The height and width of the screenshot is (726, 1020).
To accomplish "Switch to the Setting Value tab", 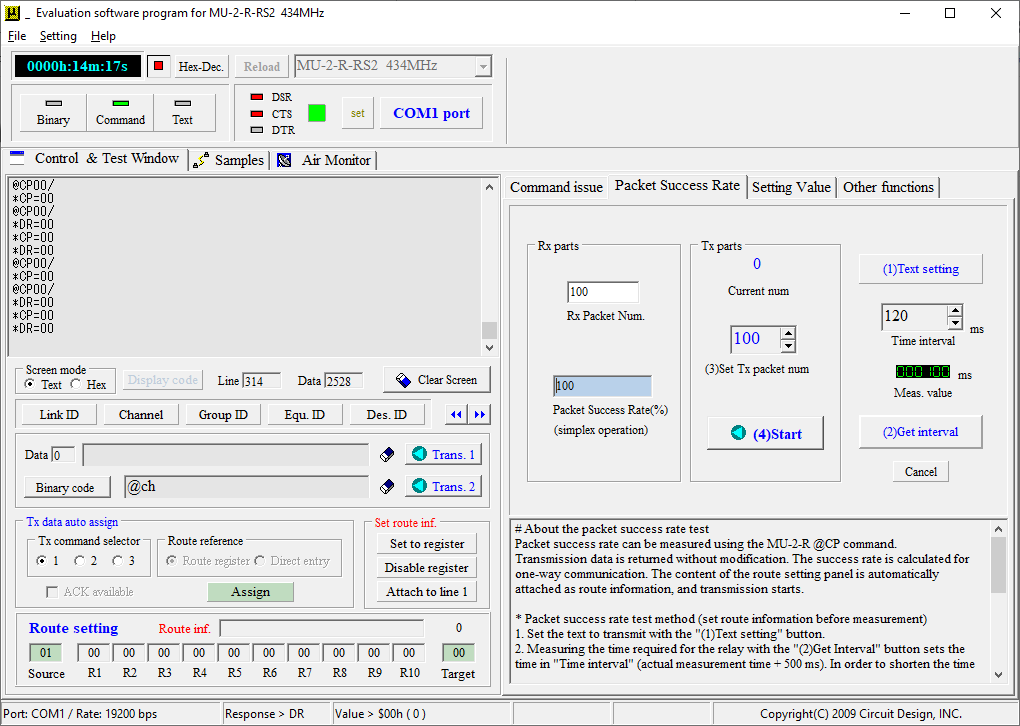I will pos(791,187).
